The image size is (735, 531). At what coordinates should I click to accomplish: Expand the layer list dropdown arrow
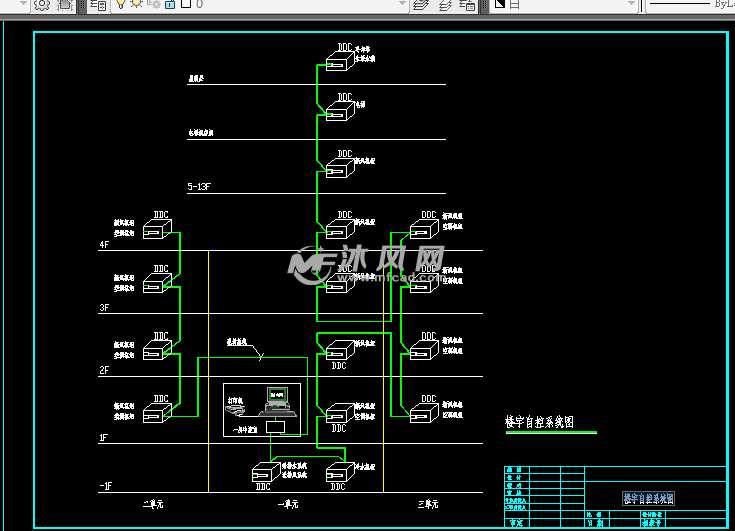(x=402, y=3)
